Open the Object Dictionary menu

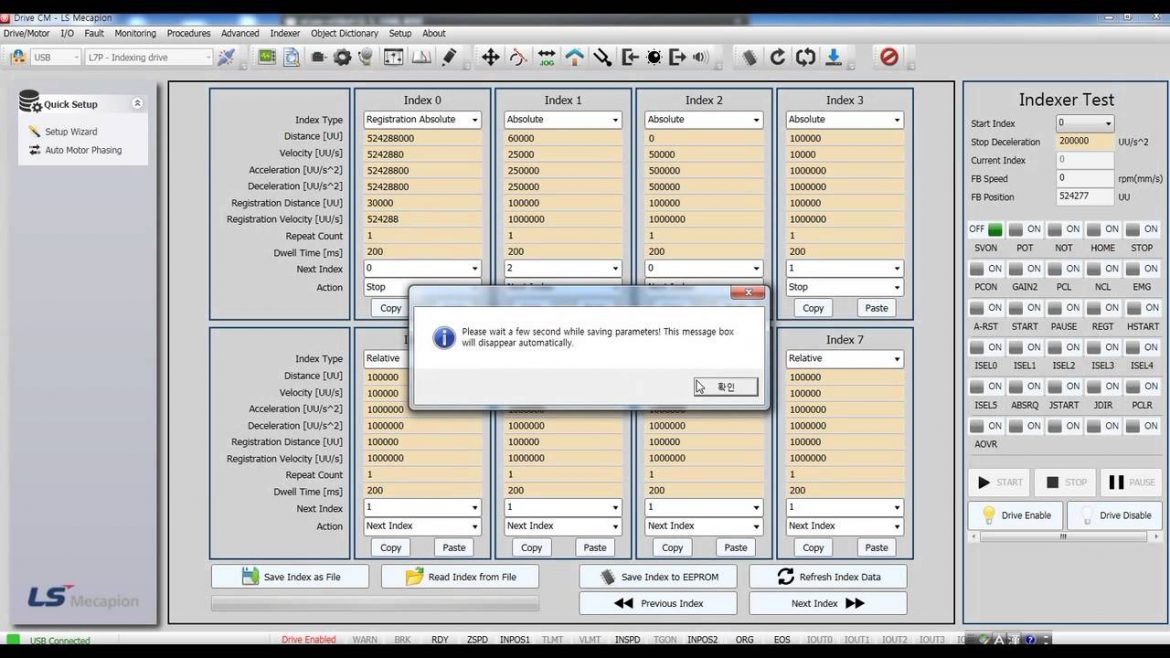[344, 34]
